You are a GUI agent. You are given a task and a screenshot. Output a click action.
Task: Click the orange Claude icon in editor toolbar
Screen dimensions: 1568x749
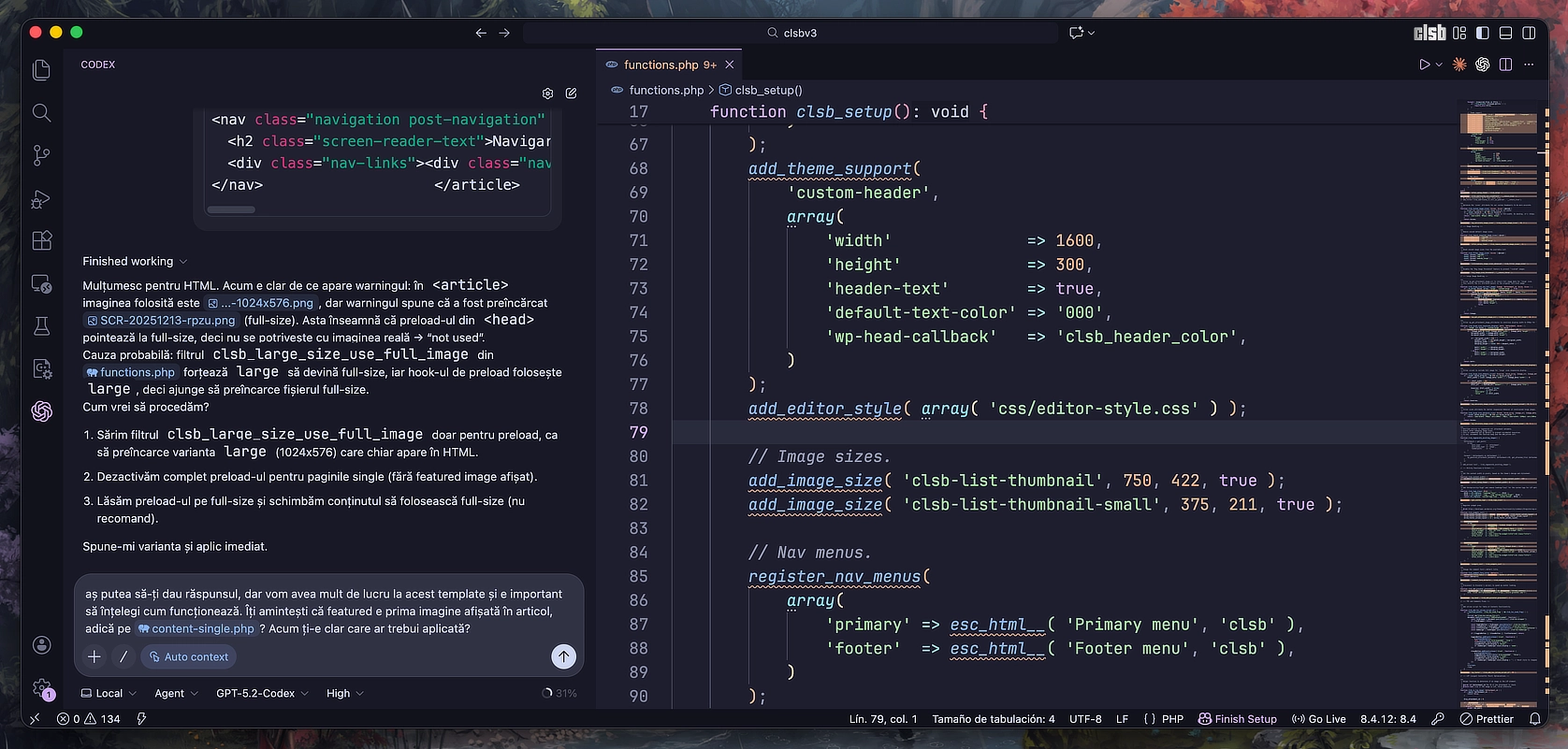pos(1459,65)
